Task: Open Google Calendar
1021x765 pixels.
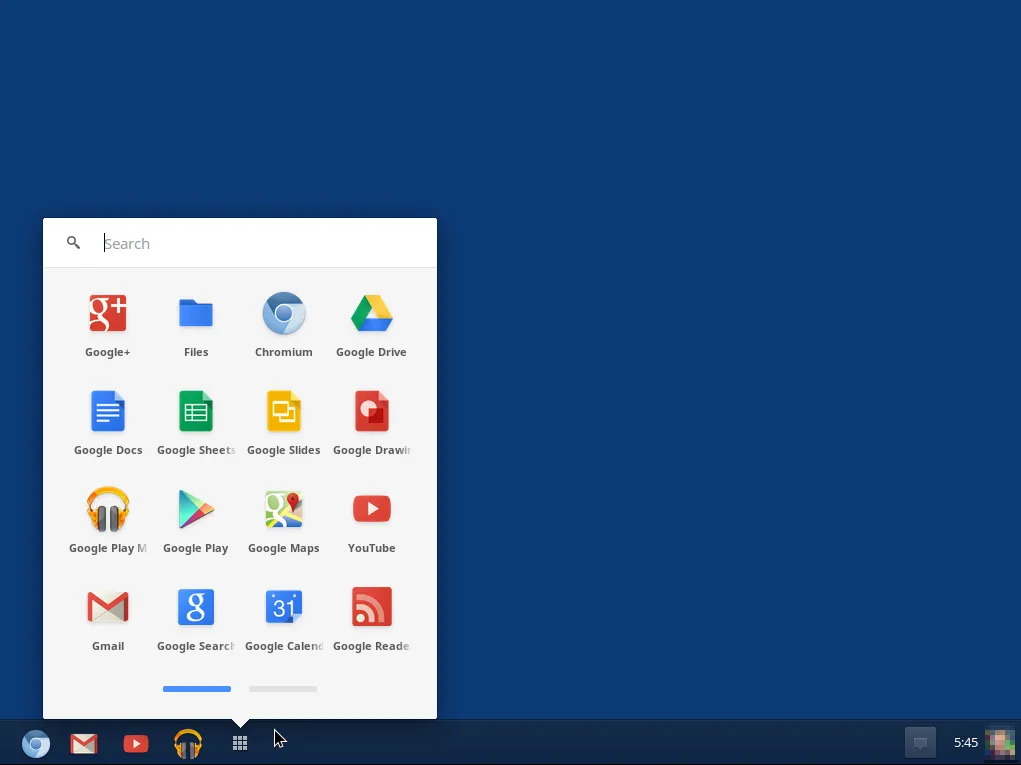Action: coord(284,606)
